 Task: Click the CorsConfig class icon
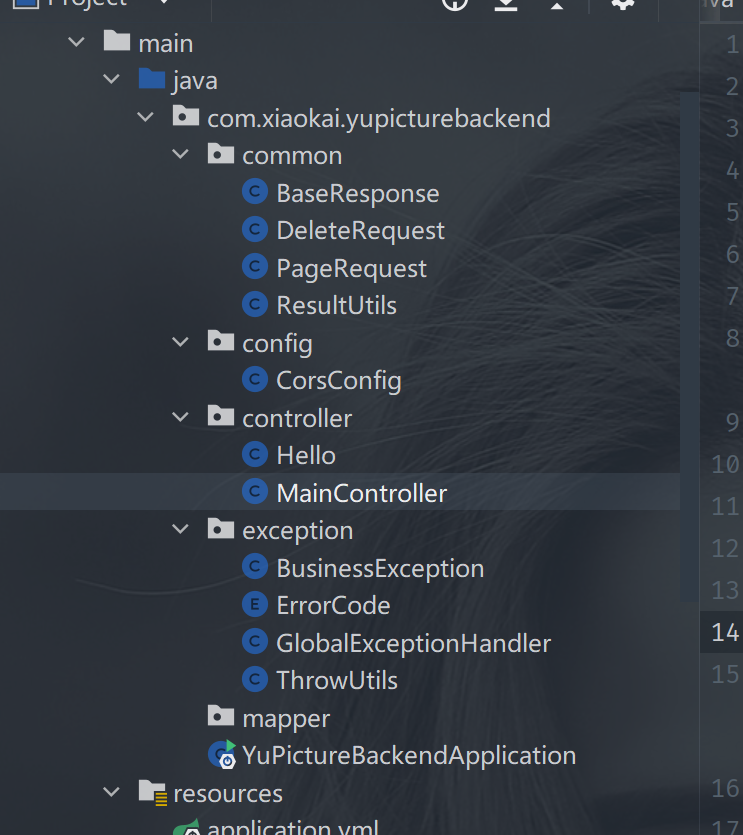256,380
